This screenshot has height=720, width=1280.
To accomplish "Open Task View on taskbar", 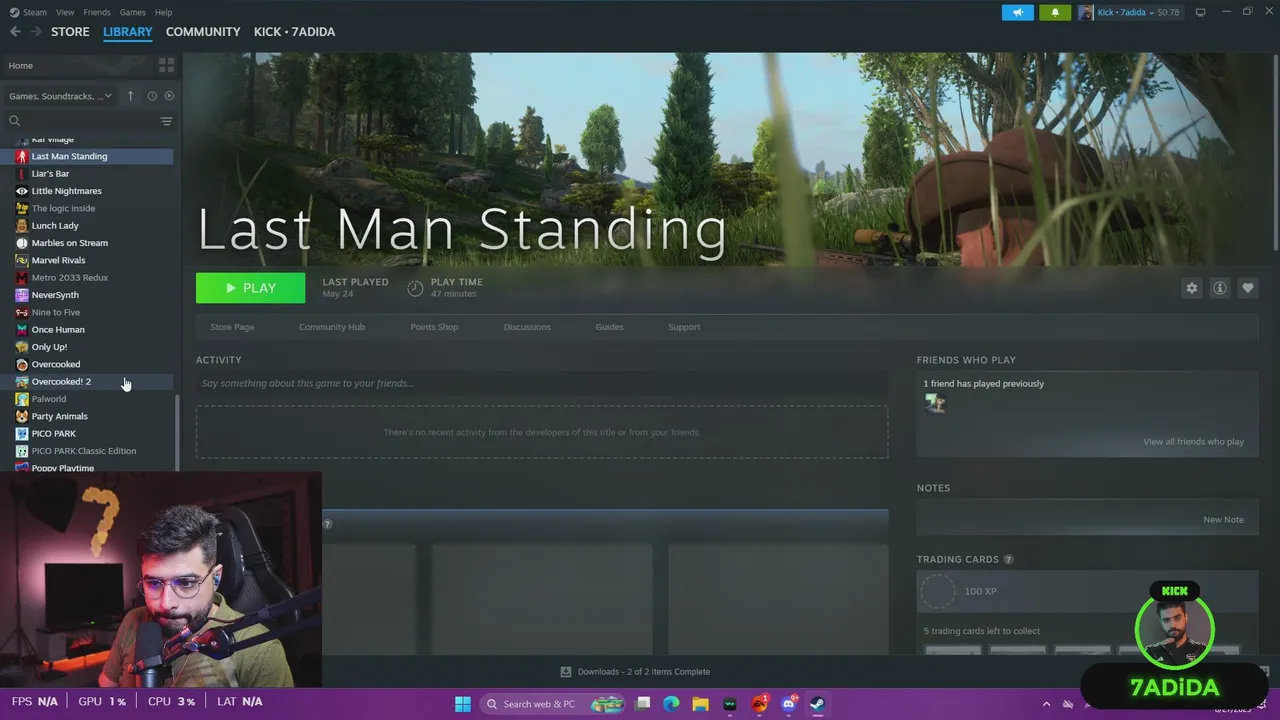I will pos(643,704).
